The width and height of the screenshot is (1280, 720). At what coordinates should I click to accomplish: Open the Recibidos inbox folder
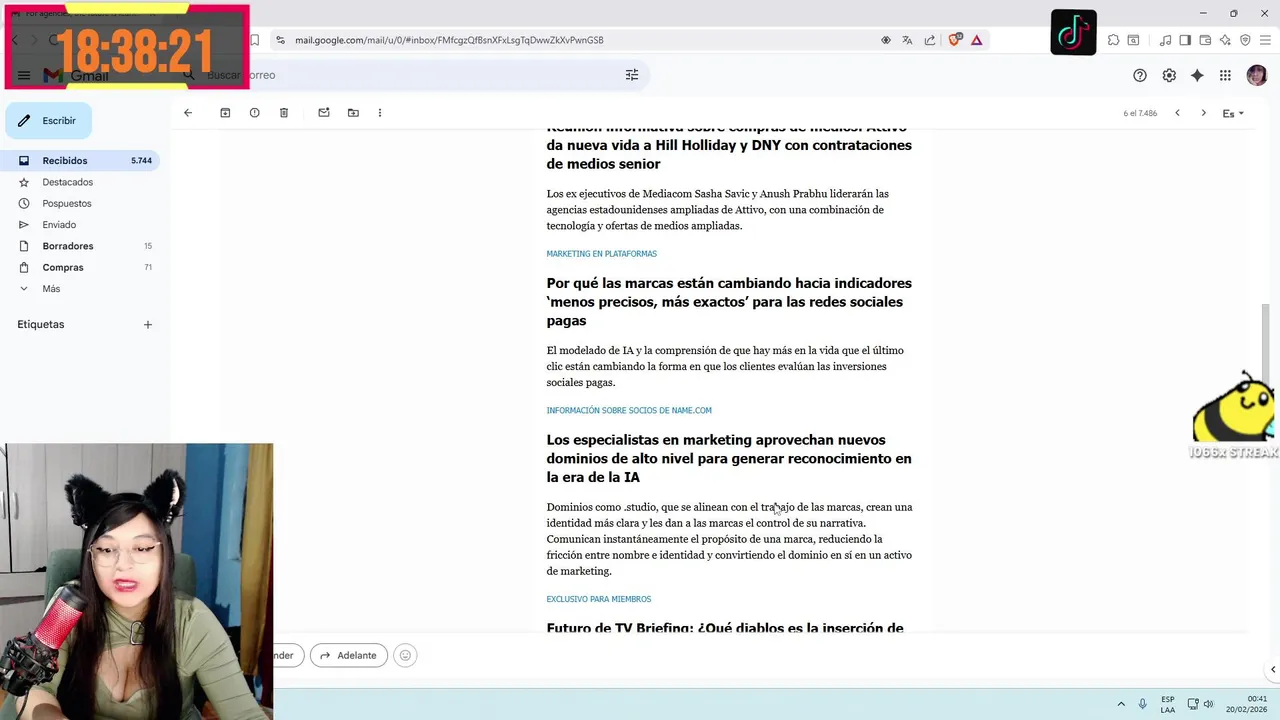(x=80, y=161)
